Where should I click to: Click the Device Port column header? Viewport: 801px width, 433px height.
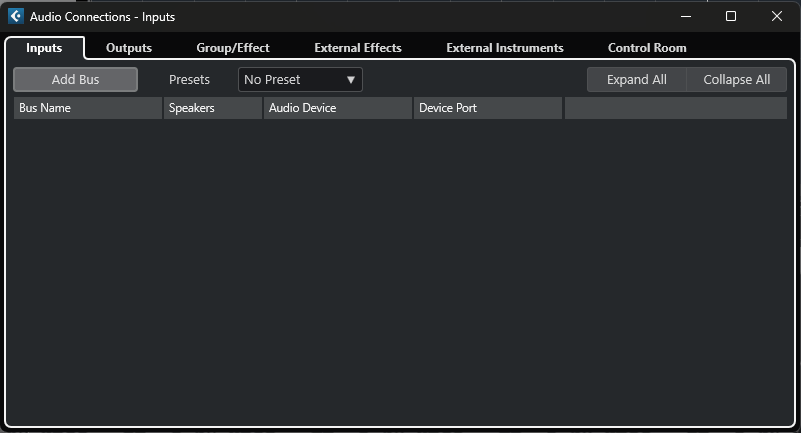click(488, 108)
